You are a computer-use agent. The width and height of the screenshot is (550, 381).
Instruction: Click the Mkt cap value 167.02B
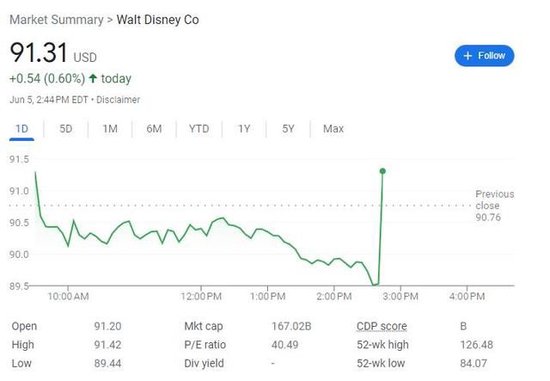[291, 326]
